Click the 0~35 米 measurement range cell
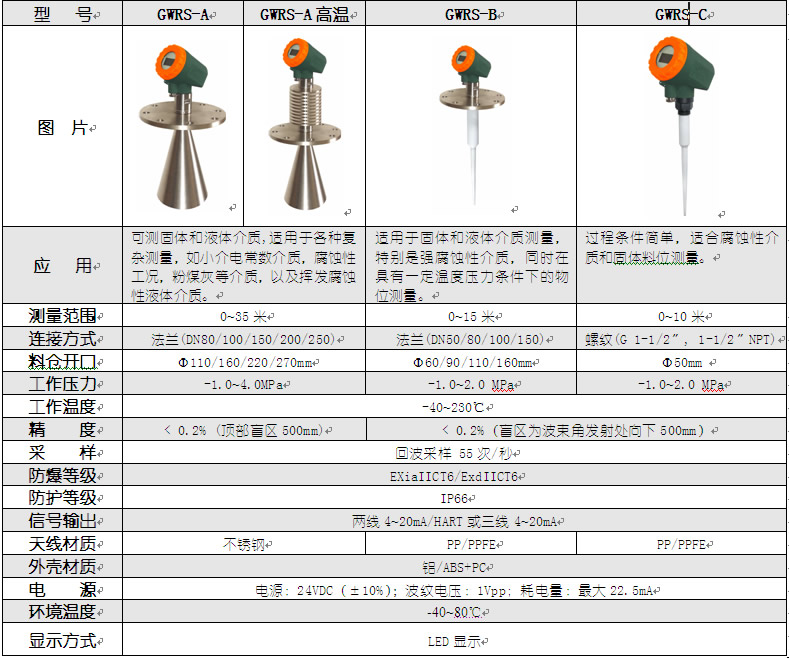789x659 pixels. pos(242,316)
